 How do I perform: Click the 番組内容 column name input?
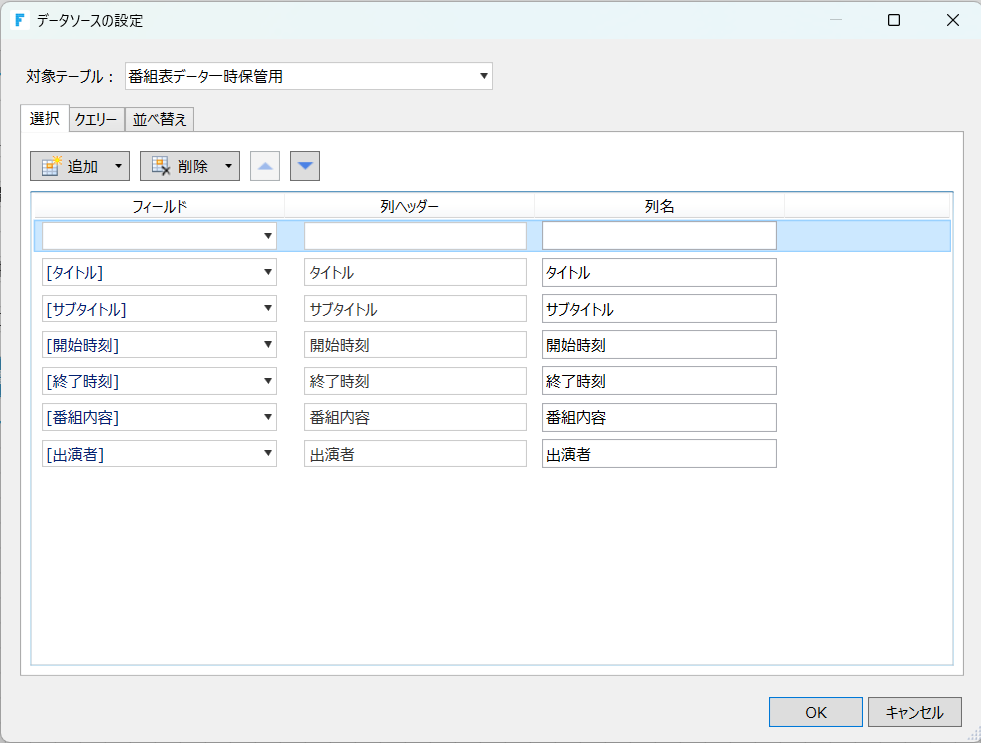(x=659, y=417)
